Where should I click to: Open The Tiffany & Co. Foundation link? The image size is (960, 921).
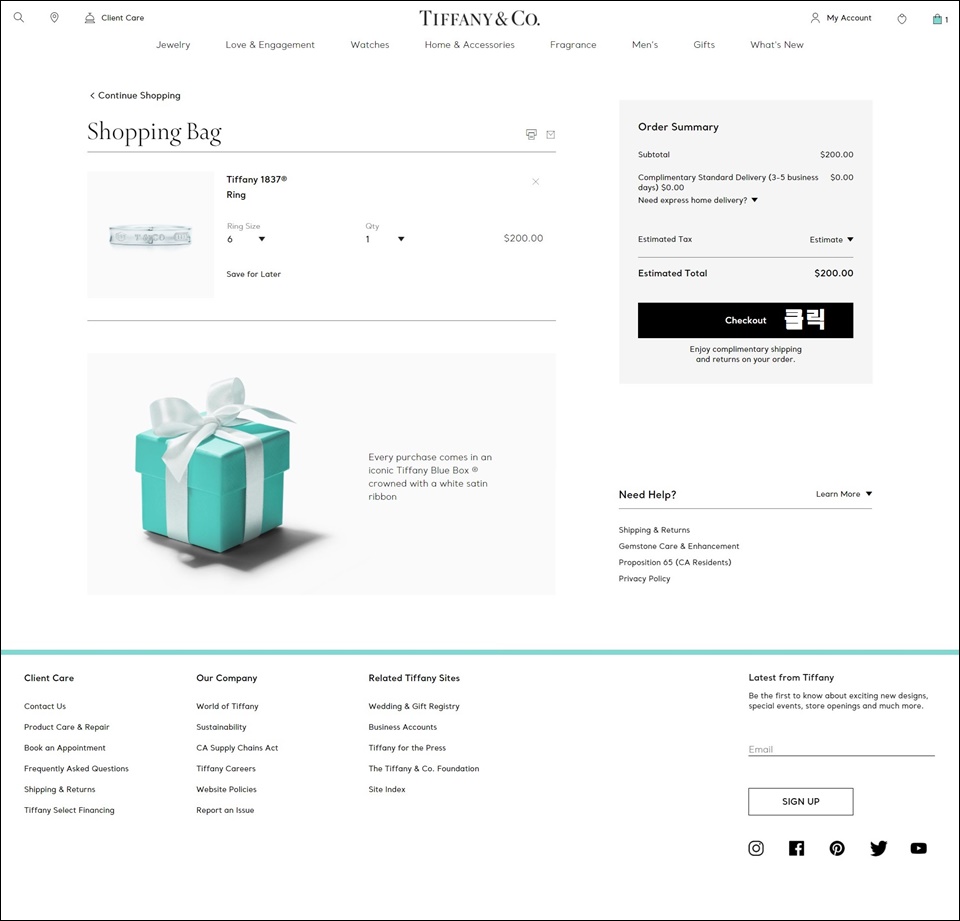[424, 769]
